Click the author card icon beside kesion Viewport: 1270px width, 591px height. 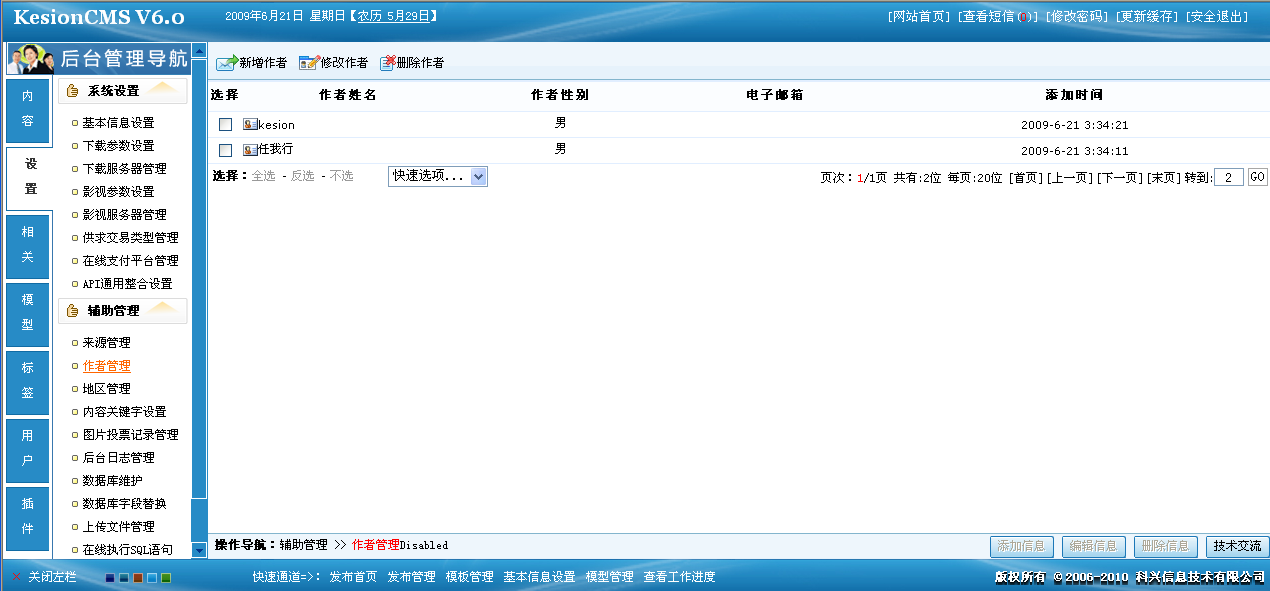click(x=250, y=125)
